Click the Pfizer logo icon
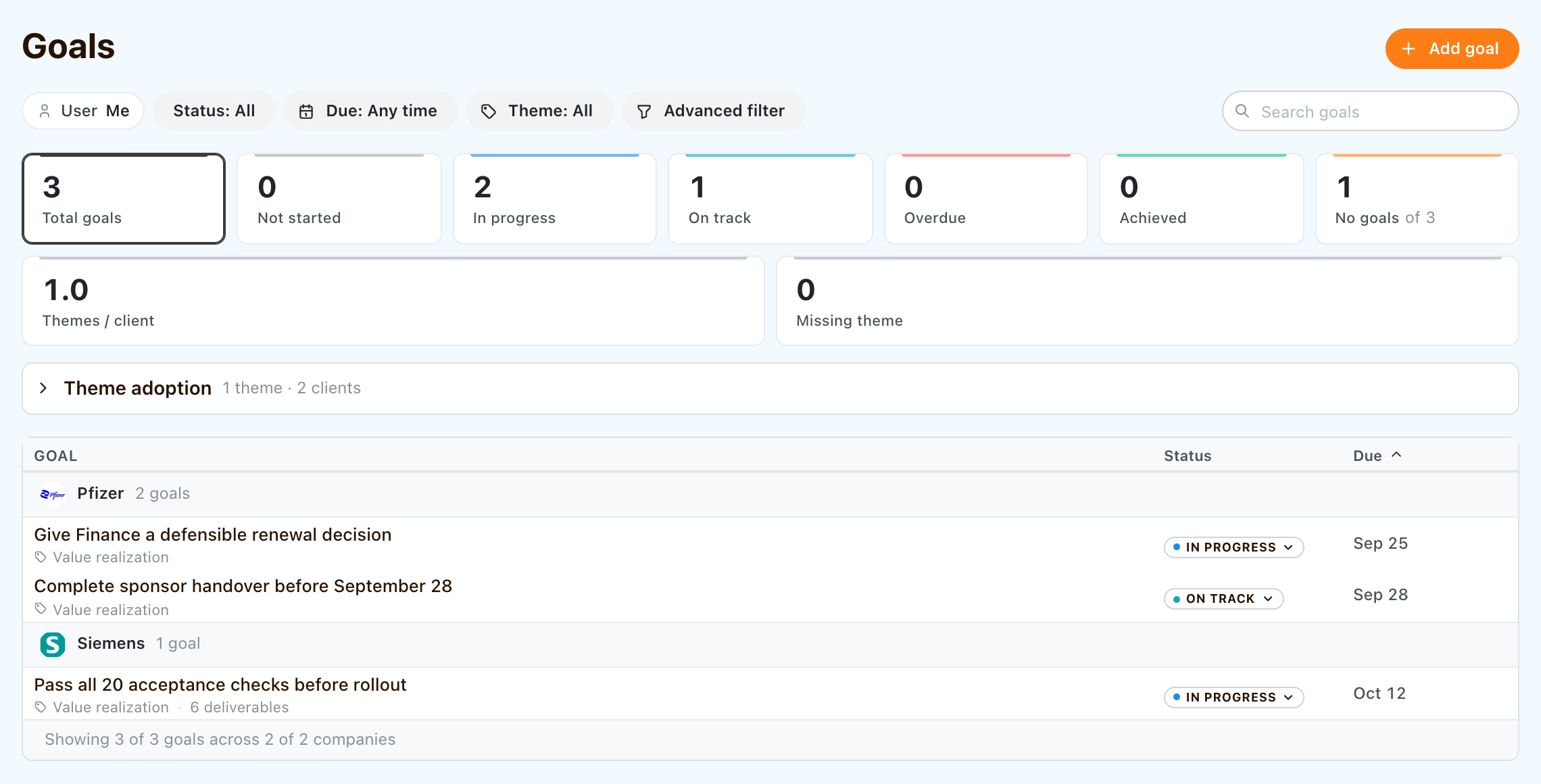The width and height of the screenshot is (1541, 784). (53, 494)
